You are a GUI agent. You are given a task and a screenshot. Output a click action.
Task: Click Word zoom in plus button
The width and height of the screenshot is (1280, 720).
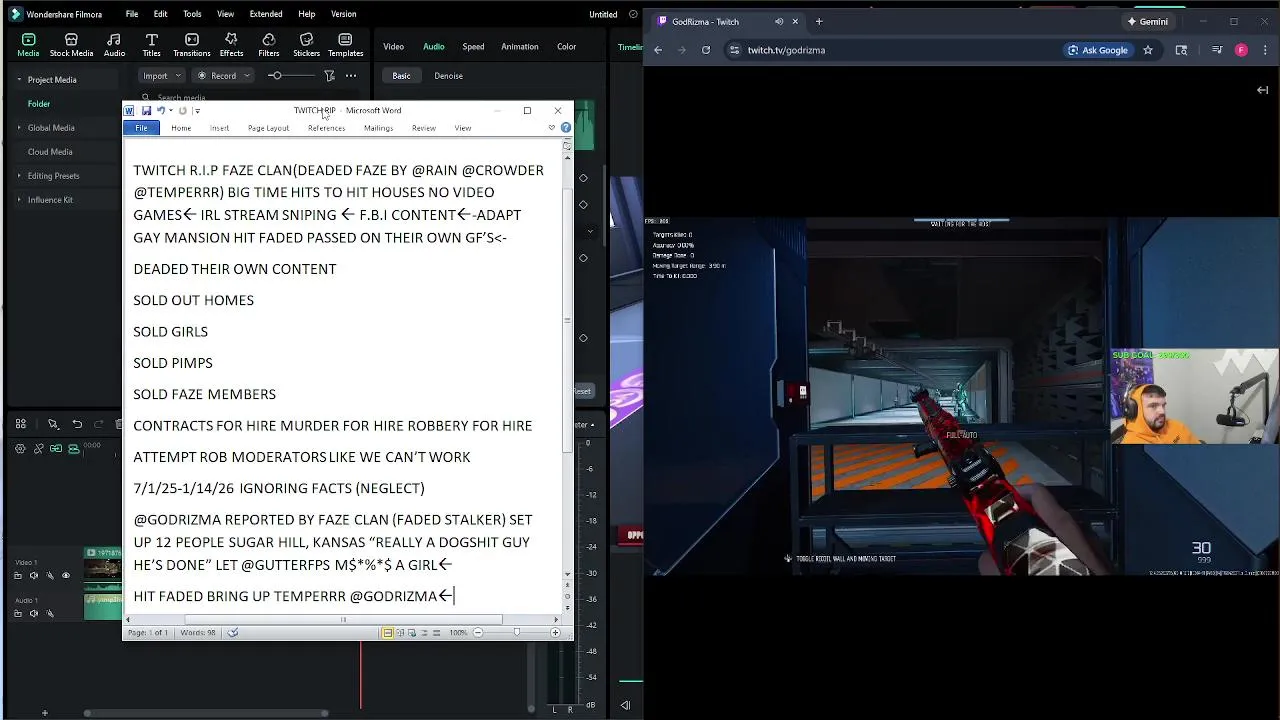pos(557,632)
